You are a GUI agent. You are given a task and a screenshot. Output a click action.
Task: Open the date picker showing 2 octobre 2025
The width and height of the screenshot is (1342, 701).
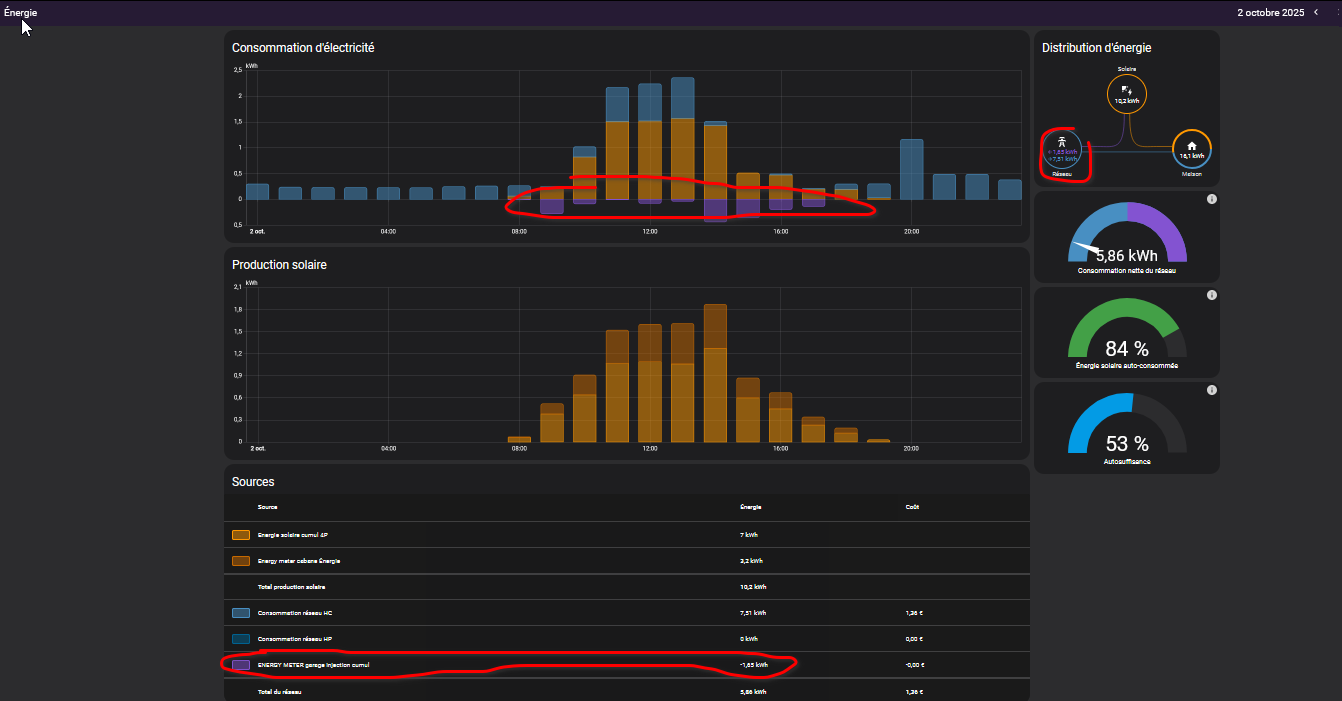point(1270,13)
